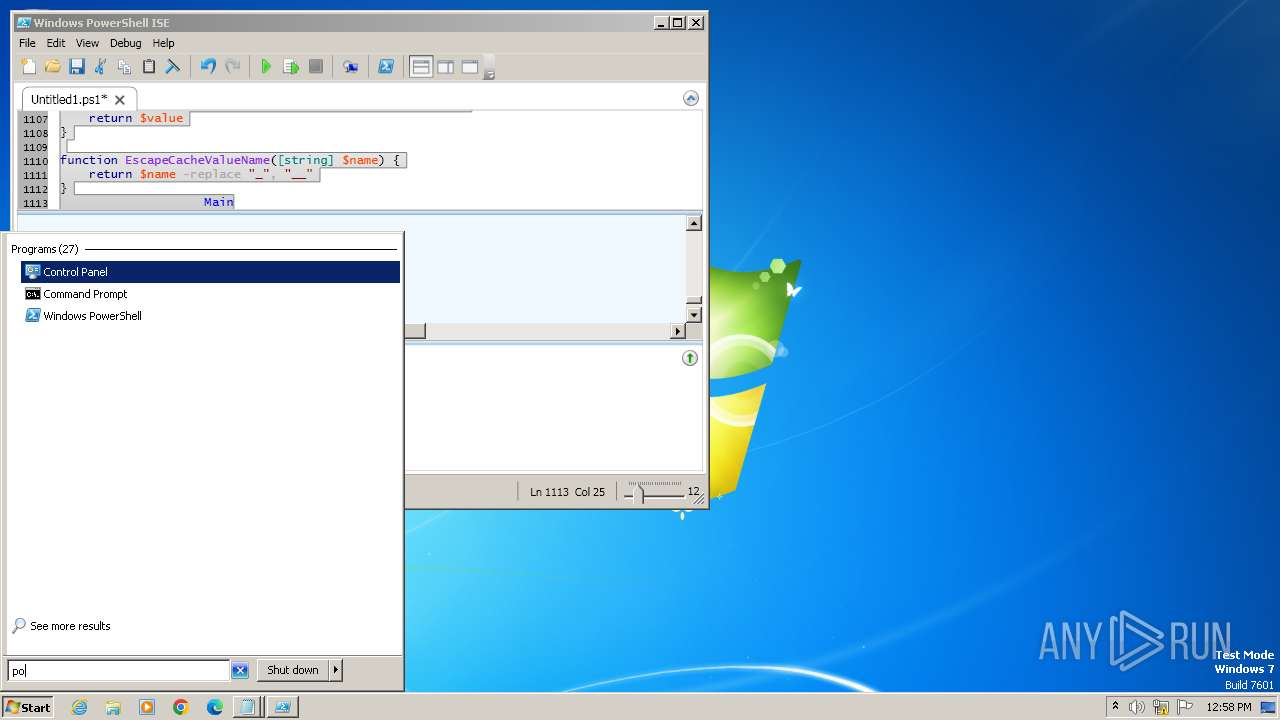Show script pane maximized layout
Viewport: 1280px width, 720px height.
pos(469,67)
